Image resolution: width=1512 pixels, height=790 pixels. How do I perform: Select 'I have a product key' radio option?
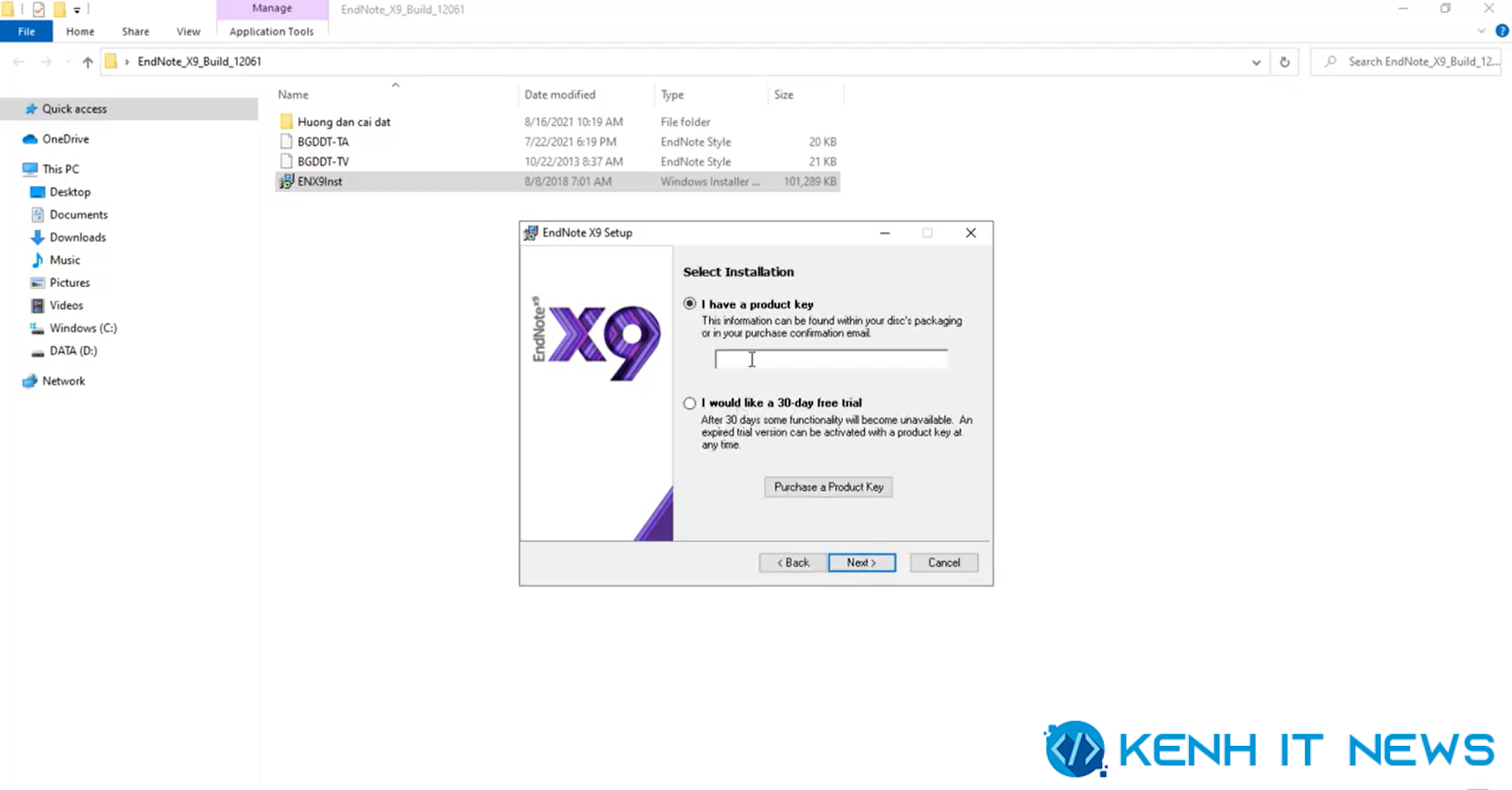tap(689, 303)
